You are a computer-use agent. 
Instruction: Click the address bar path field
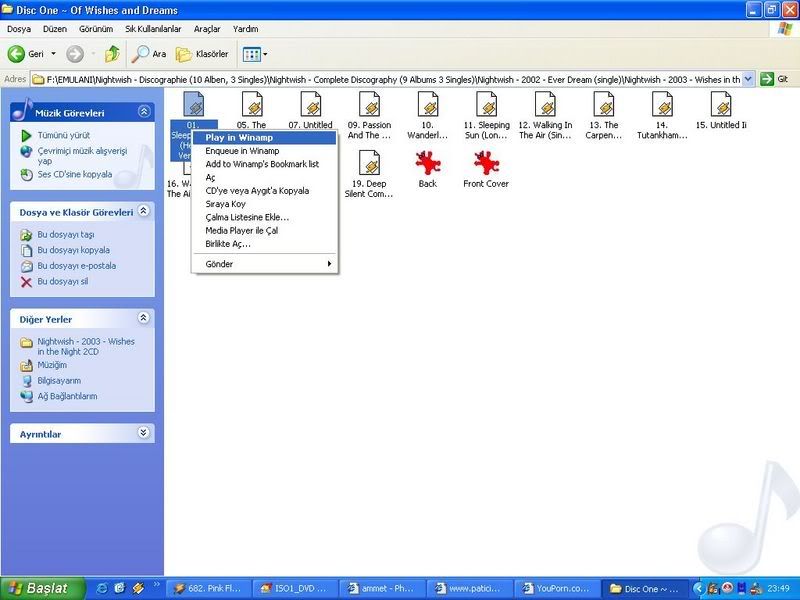click(386, 80)
